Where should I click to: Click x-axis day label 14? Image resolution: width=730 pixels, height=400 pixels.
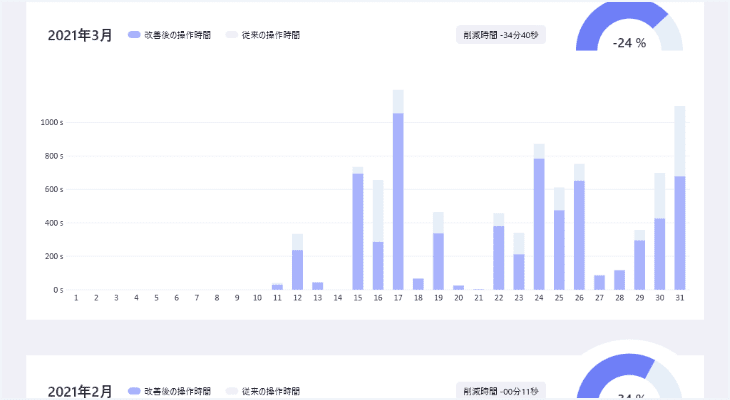(338, 298)
